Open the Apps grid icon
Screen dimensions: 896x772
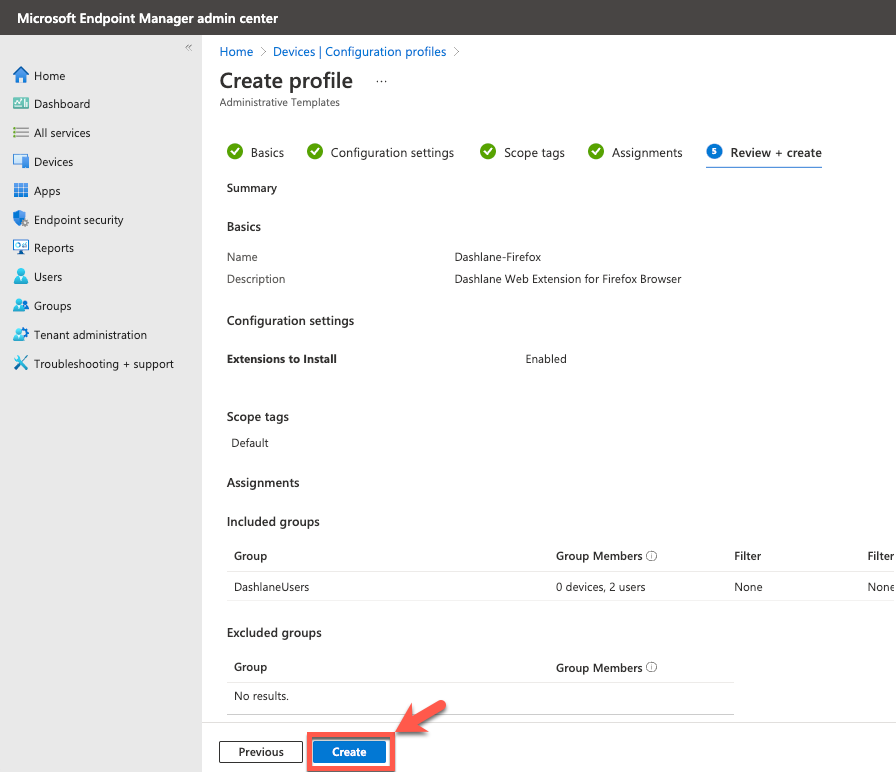coord(21,190)
